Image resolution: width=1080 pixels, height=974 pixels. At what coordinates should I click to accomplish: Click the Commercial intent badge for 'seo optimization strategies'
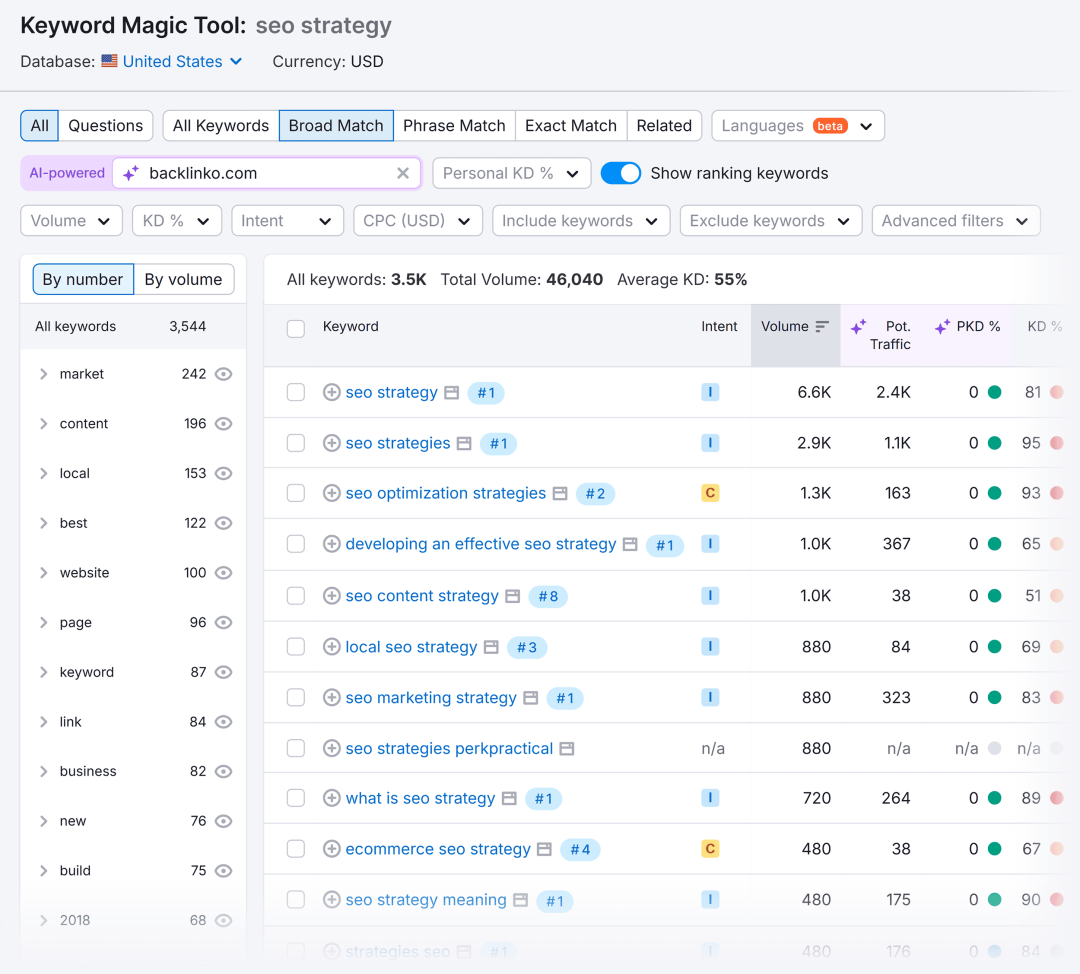(710, 493)
